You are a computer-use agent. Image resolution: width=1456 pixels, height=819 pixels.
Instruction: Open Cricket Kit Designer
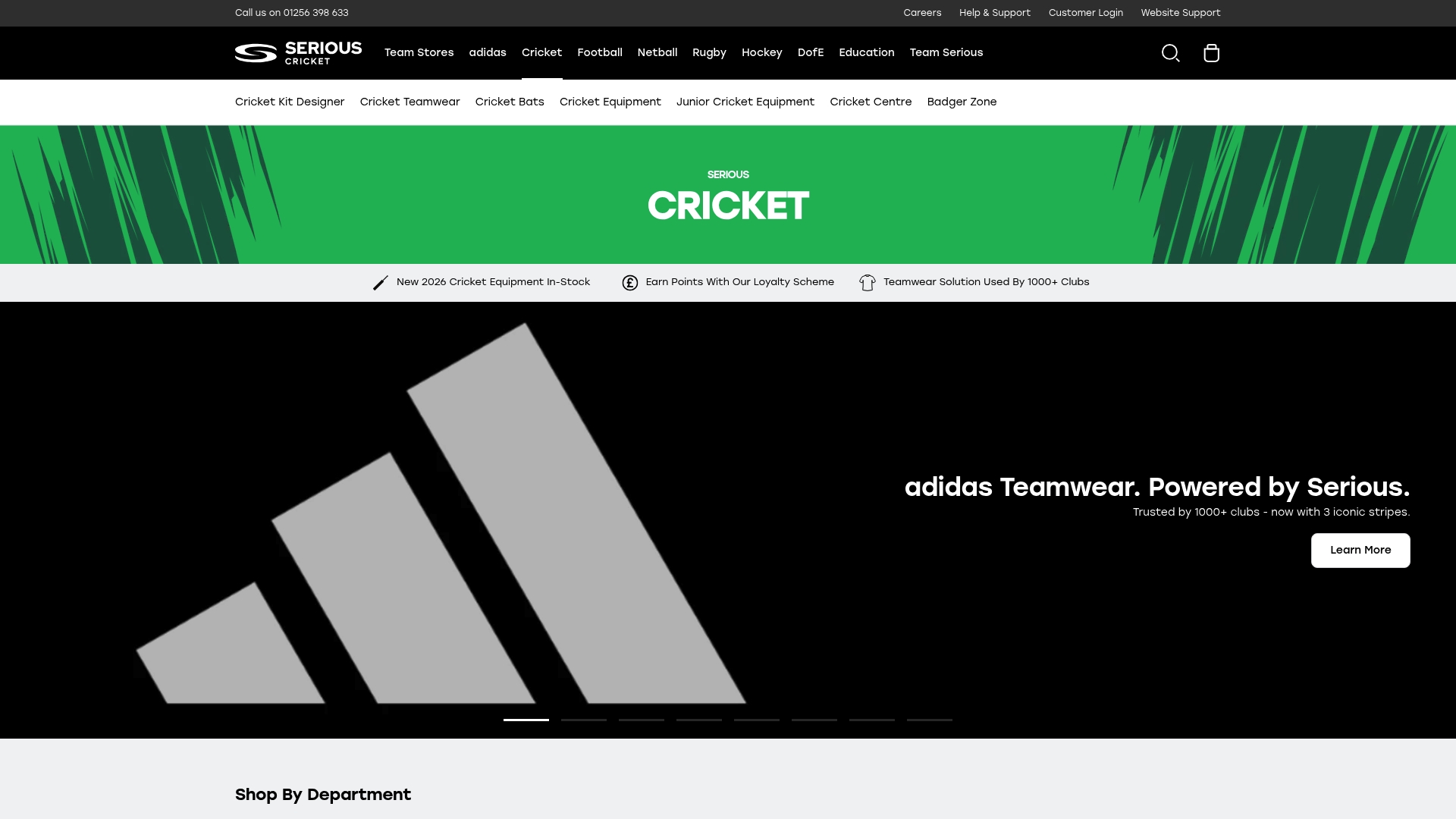(289, 102)
